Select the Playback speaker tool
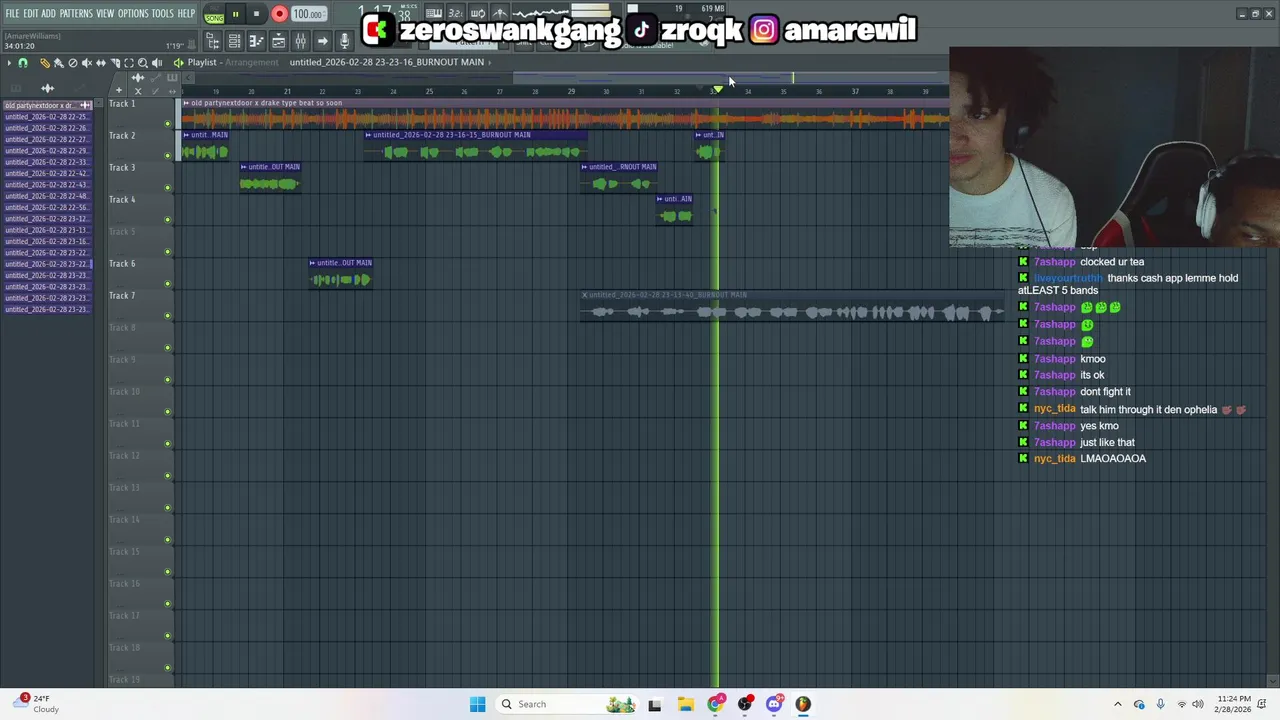1280x720 pixels. tap(157, 63)
